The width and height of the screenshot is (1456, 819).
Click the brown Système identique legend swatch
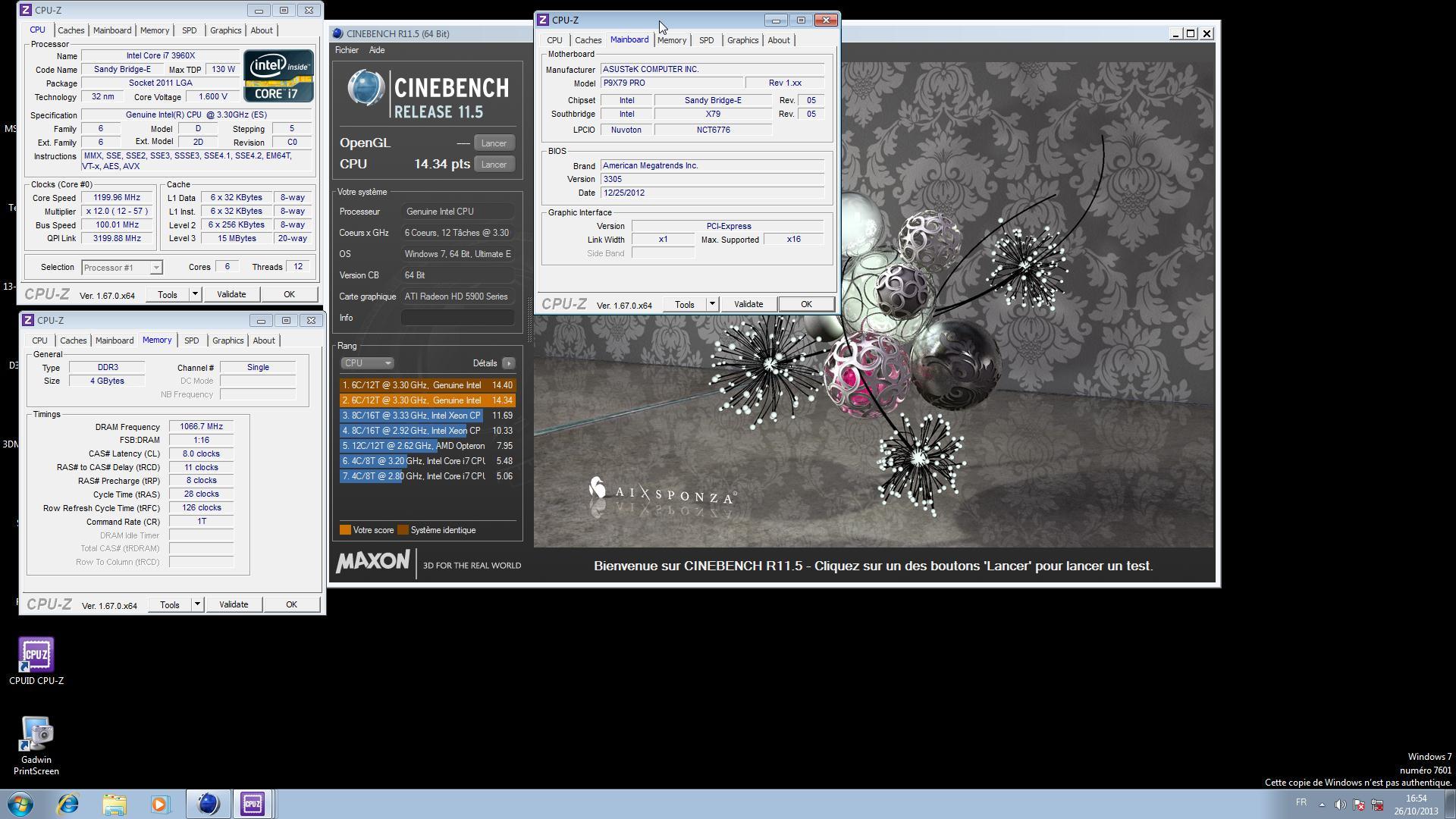pos(403,530)
